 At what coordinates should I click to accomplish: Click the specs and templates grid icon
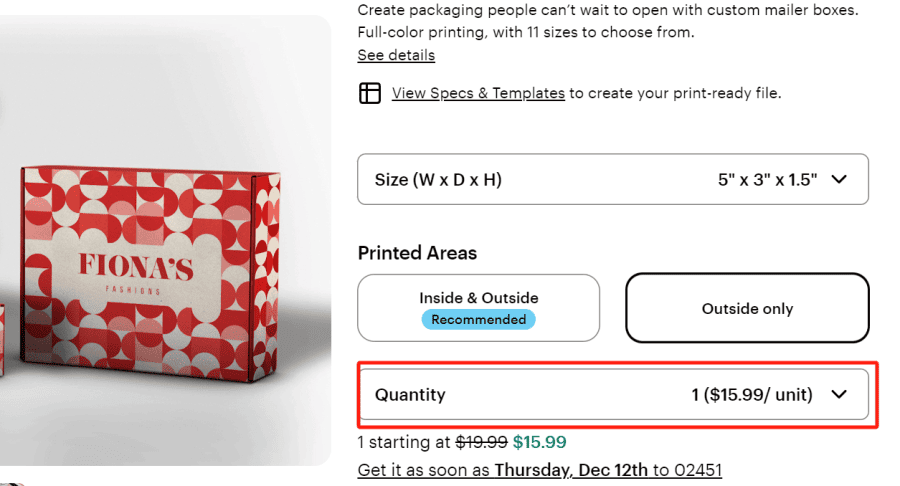click(370, 94)
